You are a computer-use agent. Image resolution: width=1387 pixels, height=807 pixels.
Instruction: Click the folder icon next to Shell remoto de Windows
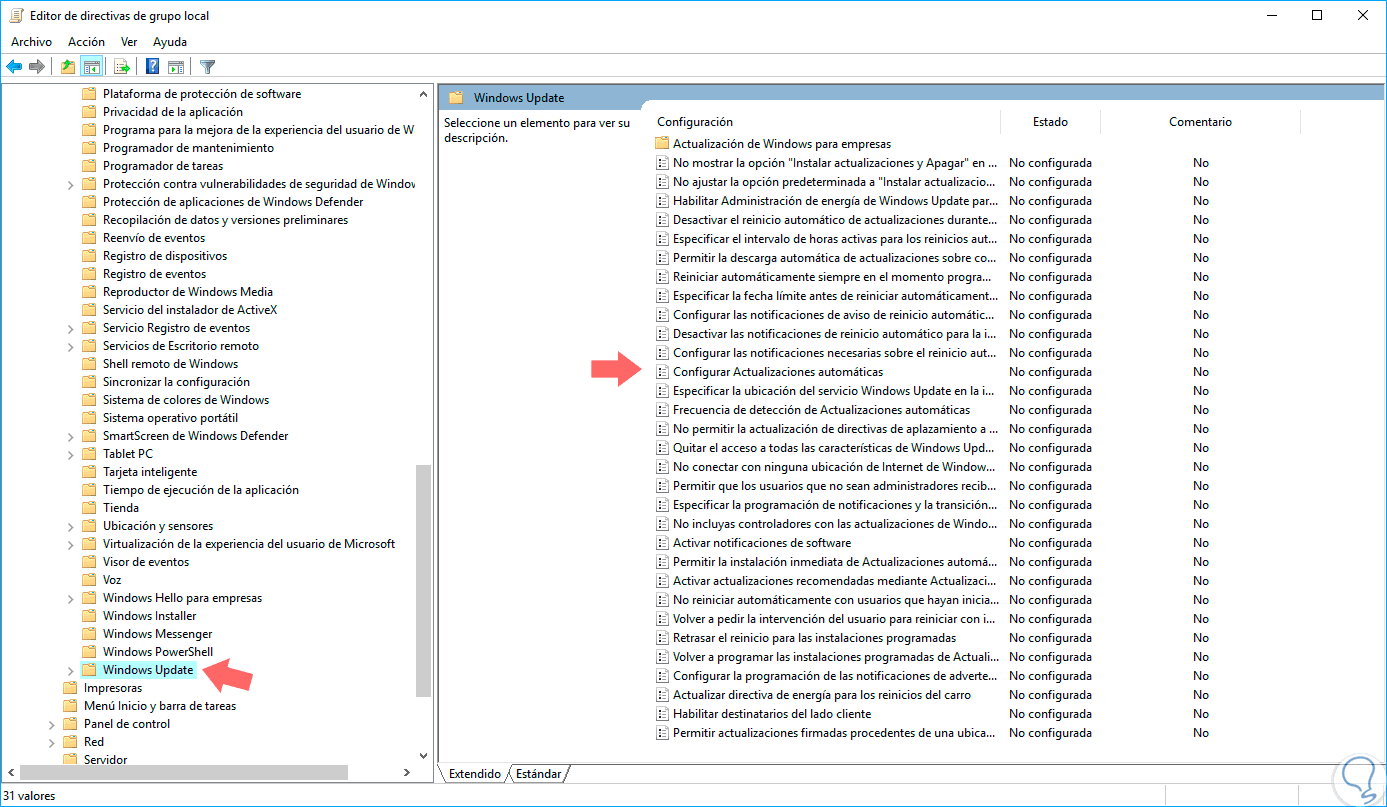(89, 364)
